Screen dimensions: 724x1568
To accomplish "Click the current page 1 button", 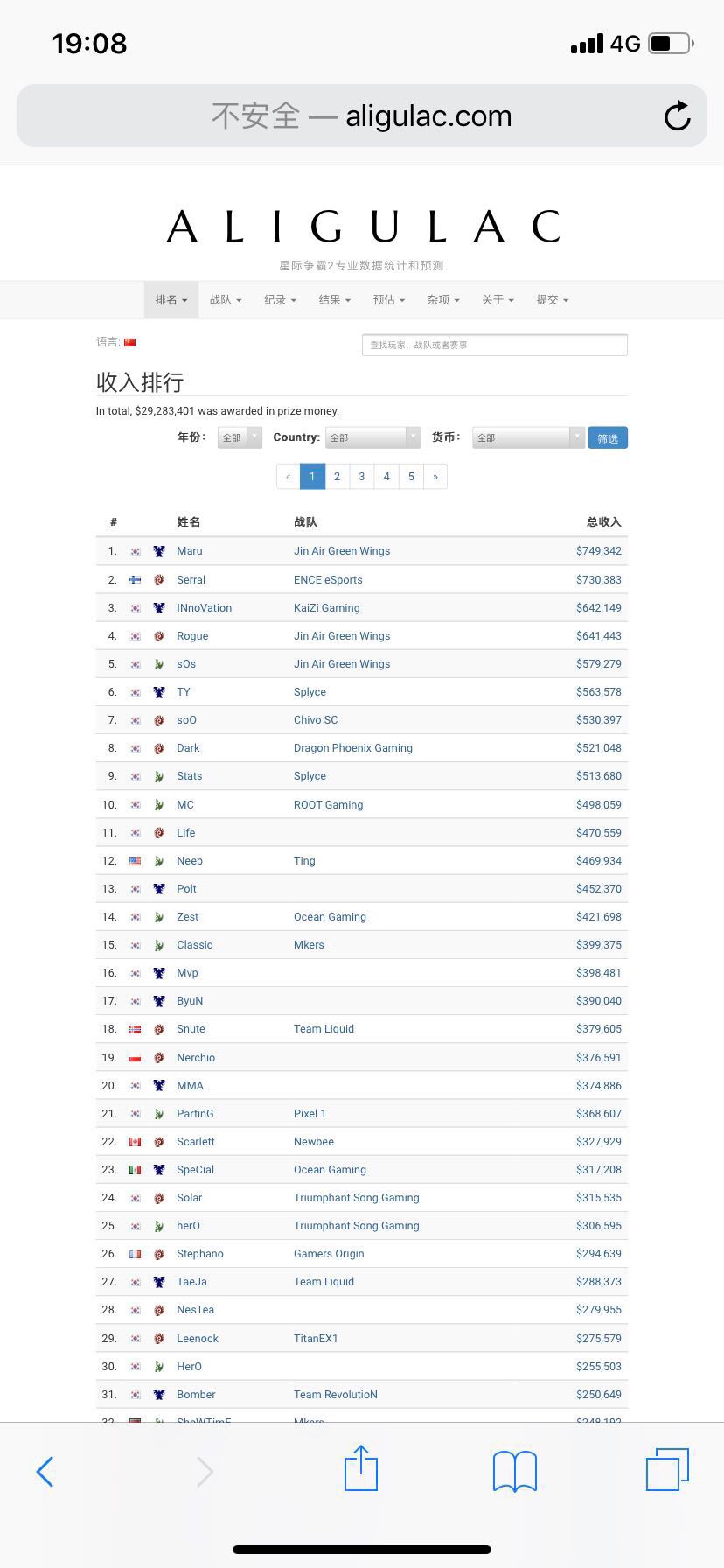I will point(312,477).
